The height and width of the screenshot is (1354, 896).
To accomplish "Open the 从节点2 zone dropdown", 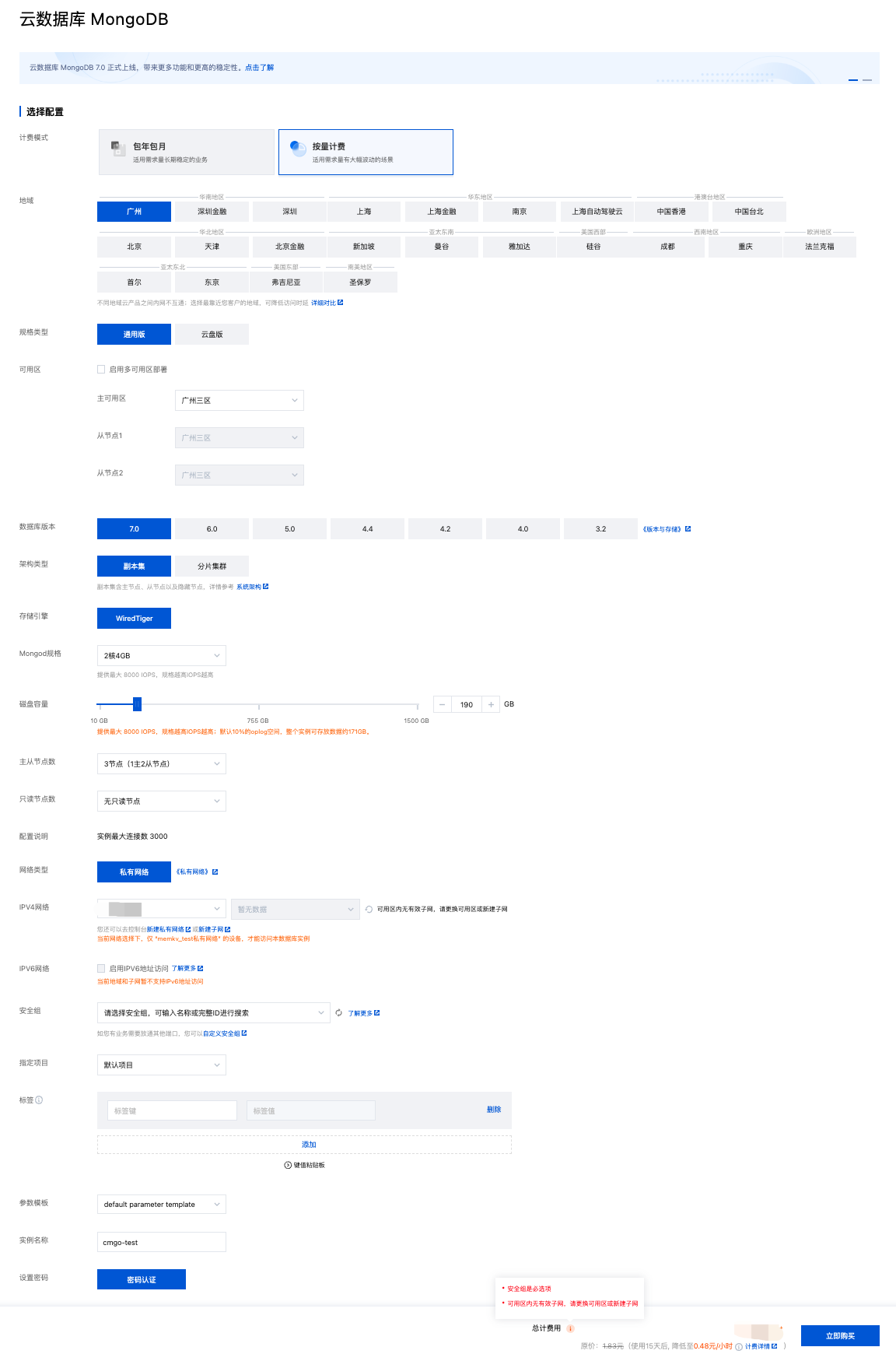I will (x=240, y=475).
